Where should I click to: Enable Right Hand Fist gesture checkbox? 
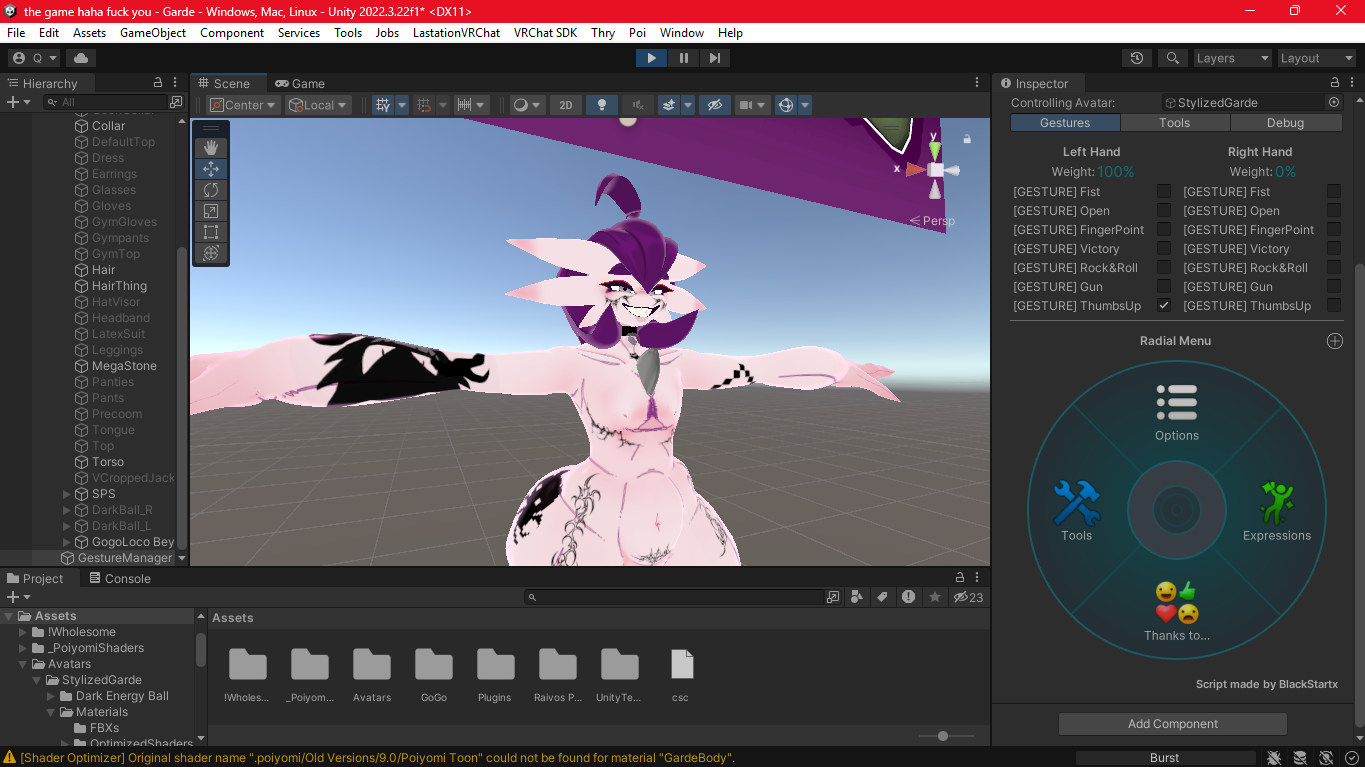point(1334,191)
